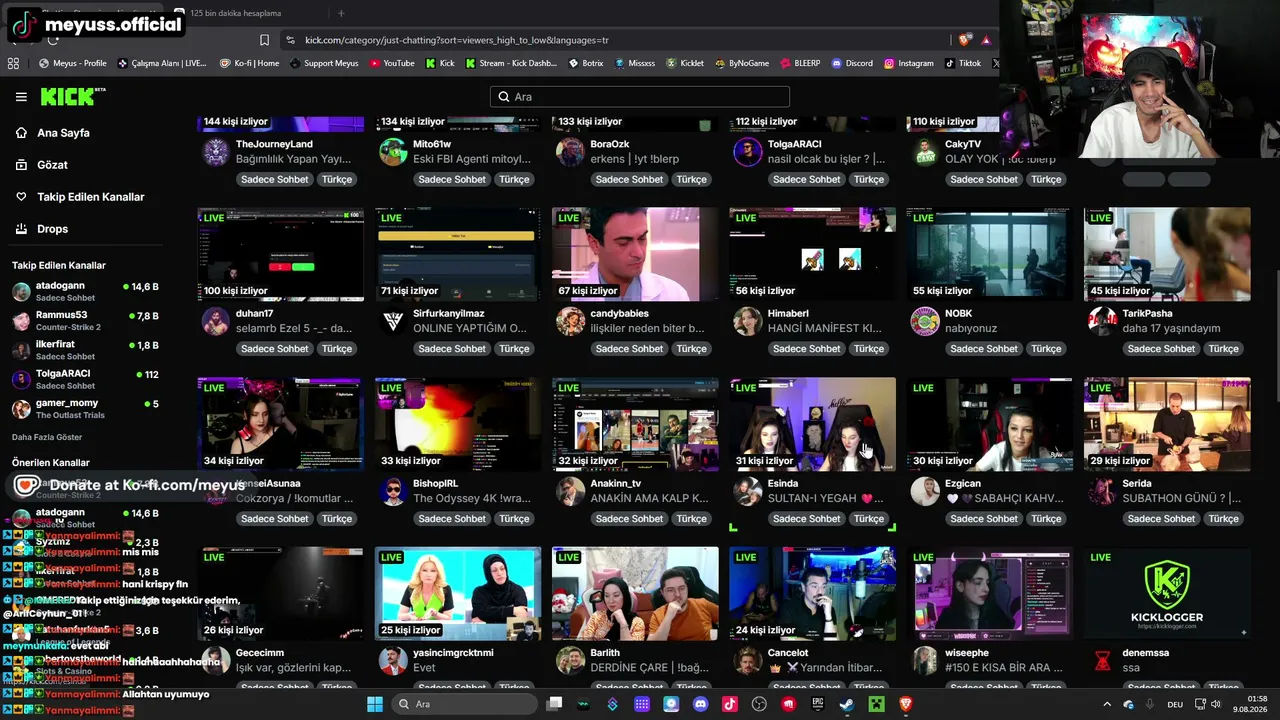Open Drops in the sidebar

pyautogui.click(x=52, y=229)
